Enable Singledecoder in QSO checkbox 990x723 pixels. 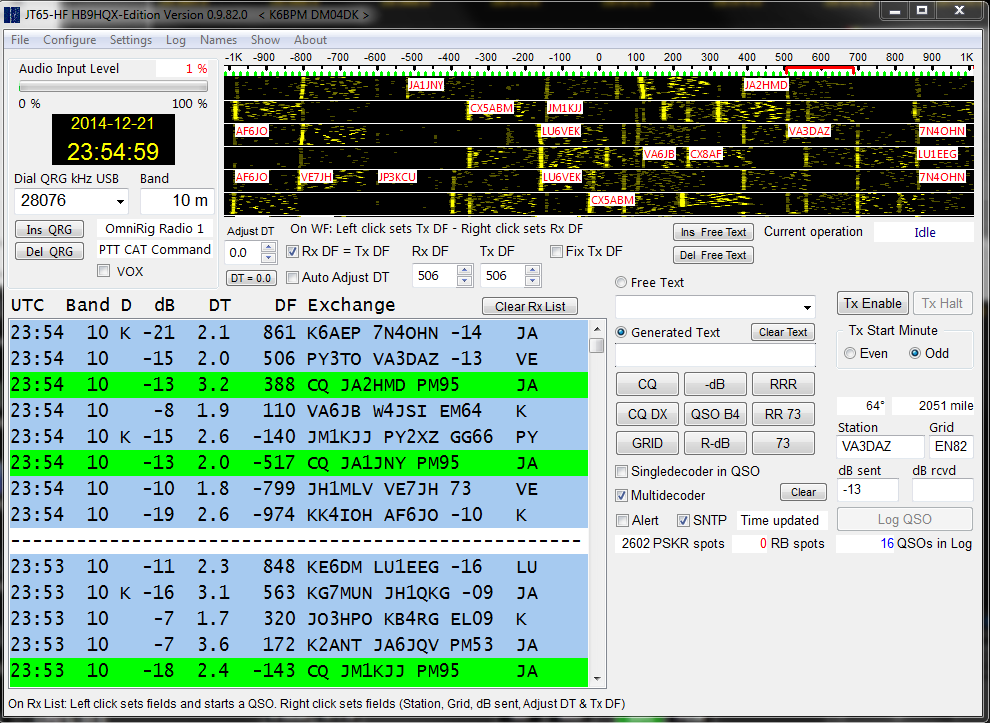(622, 471)
